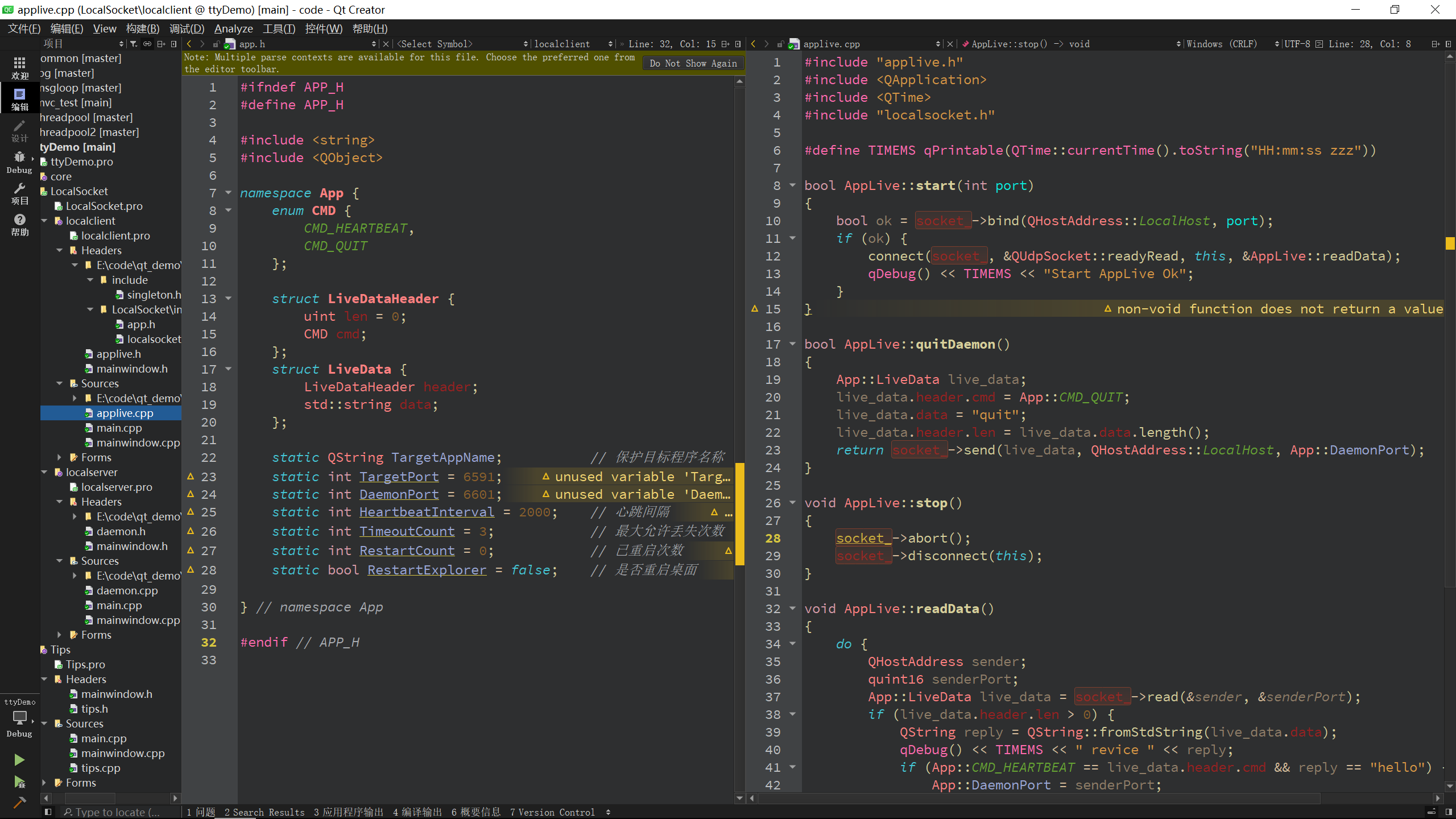Click the applive.cpp horizontal scrollbar
The image size is (1456, 819).
(x=1039, y=798)
